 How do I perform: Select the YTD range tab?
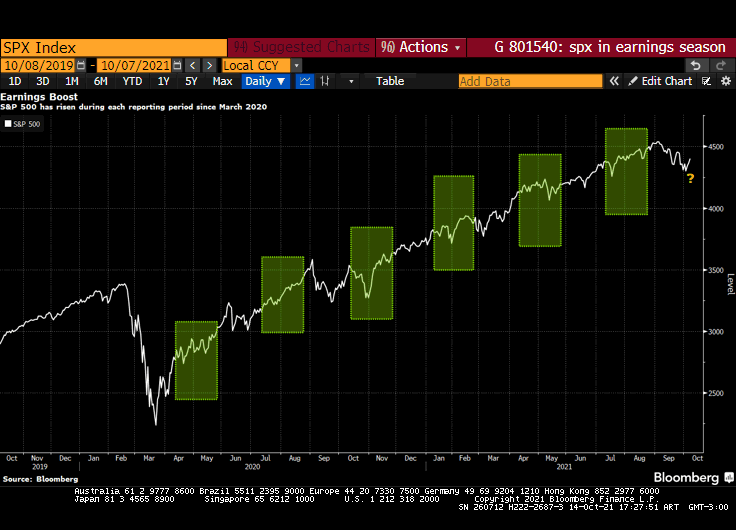pos(132,81)
